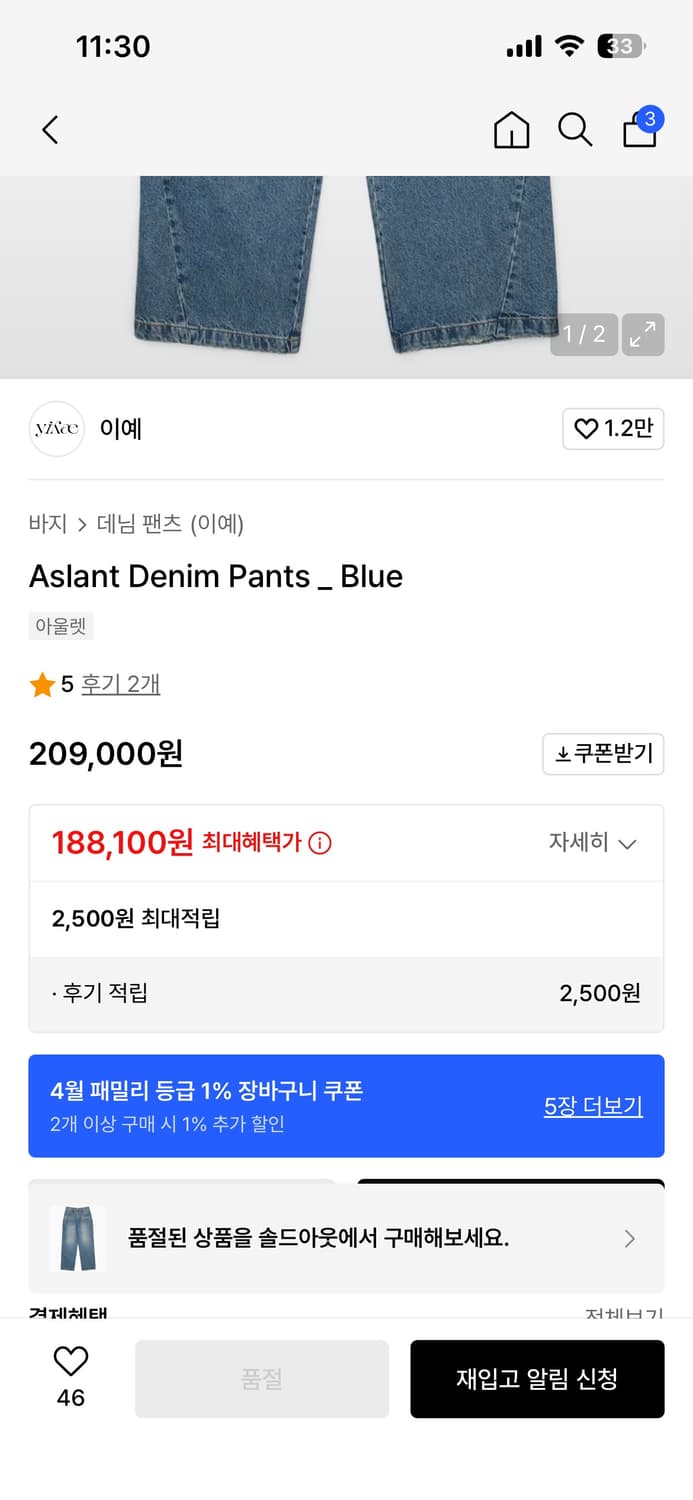Open 5장 더보기 coupon link
The width and height of the screenshot is (693, 1500).
click(592, 1107)
